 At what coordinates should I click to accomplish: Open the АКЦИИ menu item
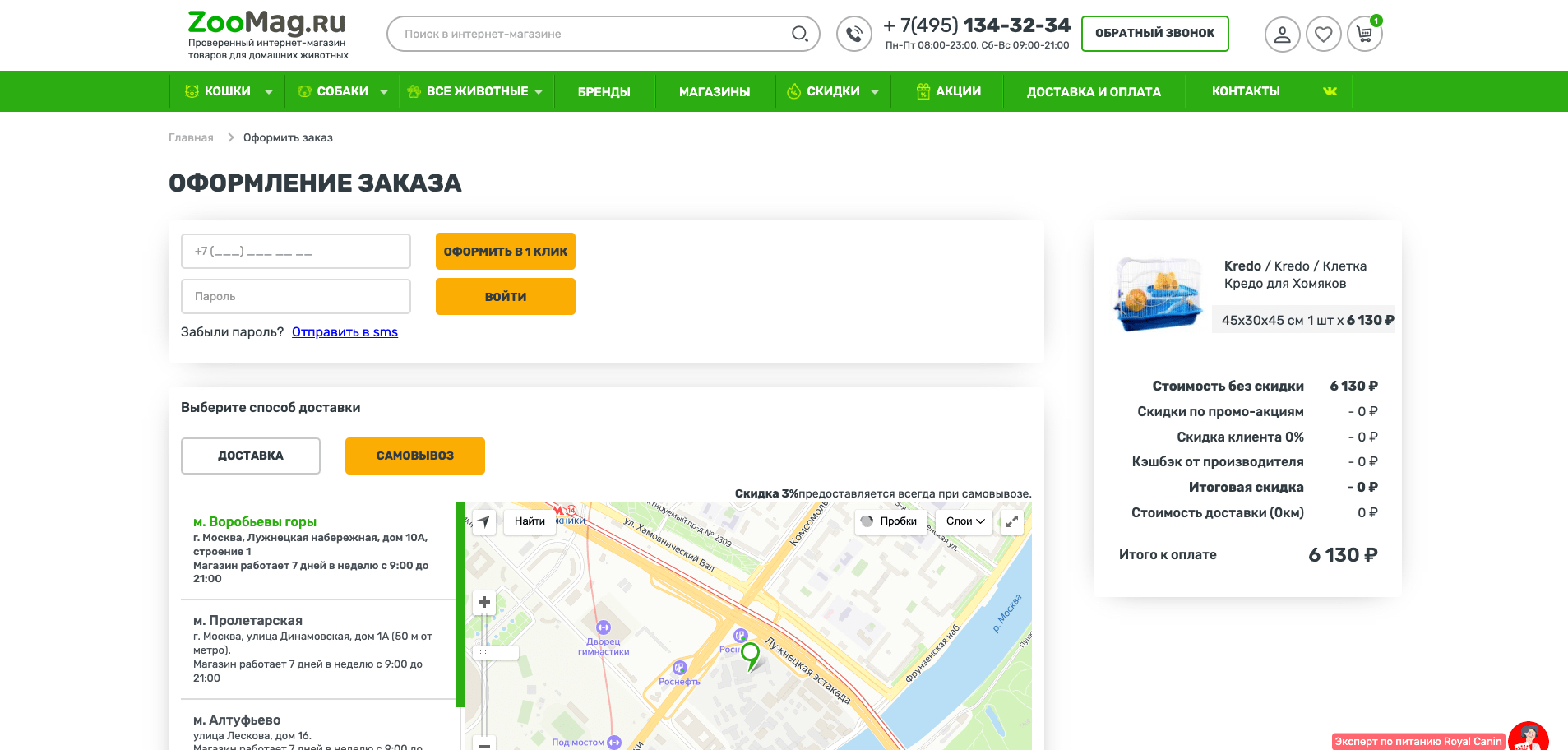coord(958,91)
